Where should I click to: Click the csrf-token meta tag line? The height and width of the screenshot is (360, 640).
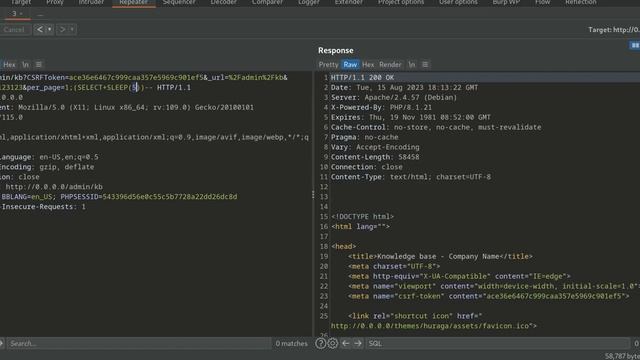489,296
